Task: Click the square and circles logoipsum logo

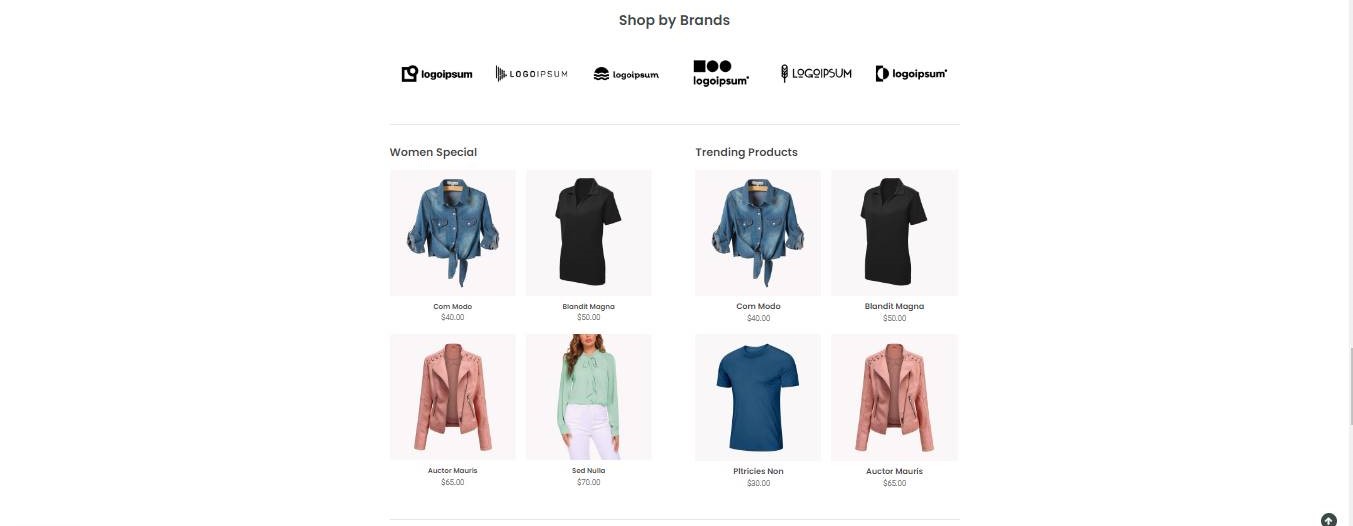Action: pyautogui.click(x=721, y=73)
